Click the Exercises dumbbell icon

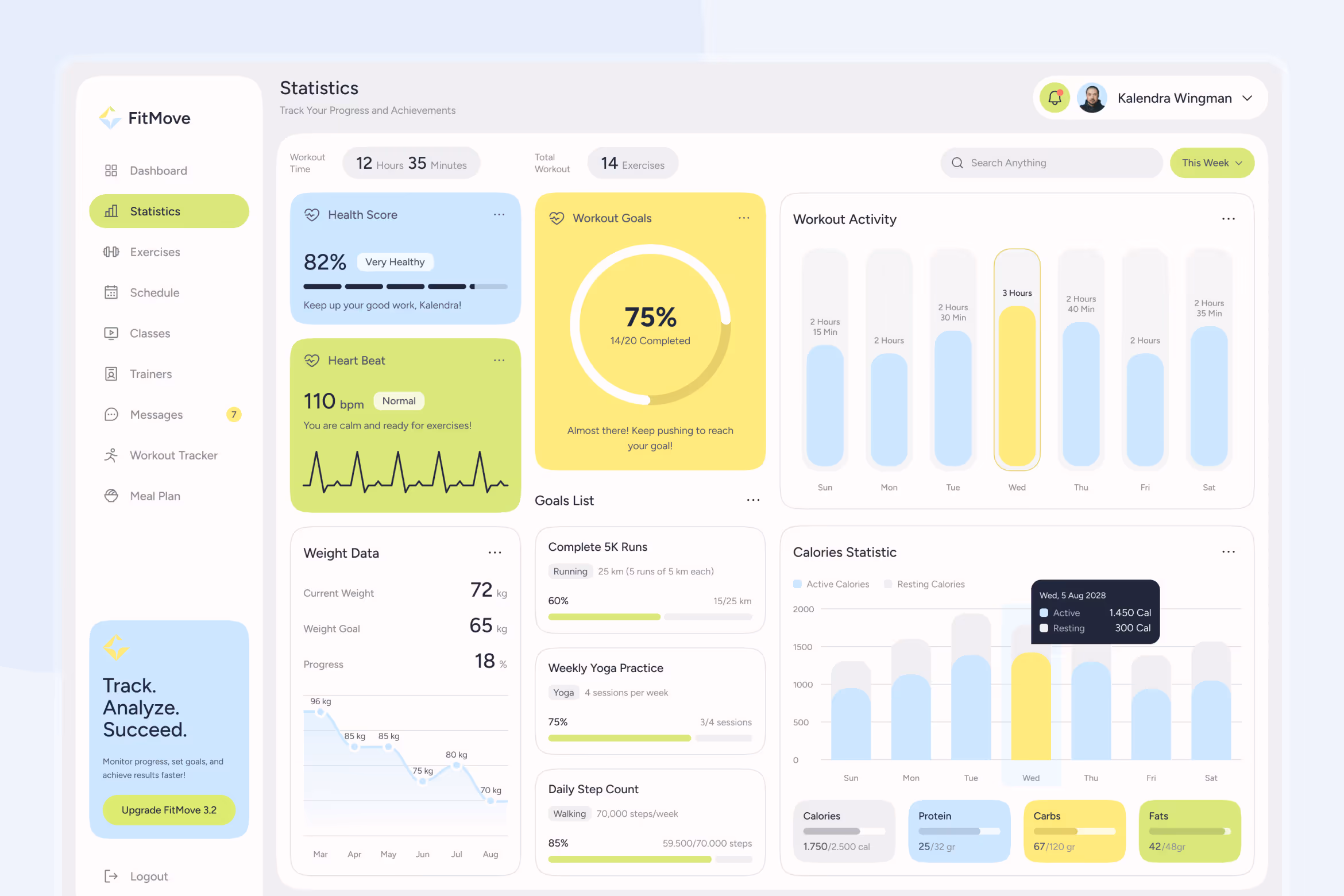[111, 252]
